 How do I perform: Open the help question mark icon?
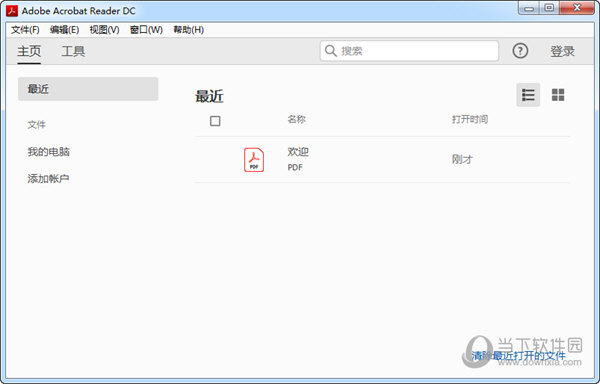(520, 50)
